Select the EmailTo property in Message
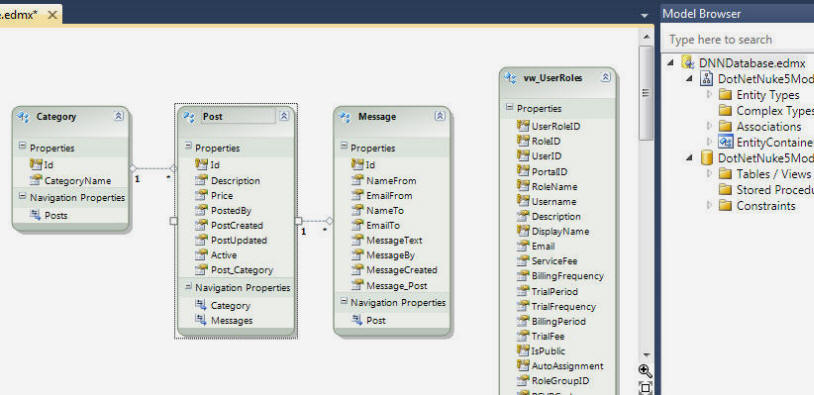The image size is (814, 395). click(383, 225)
